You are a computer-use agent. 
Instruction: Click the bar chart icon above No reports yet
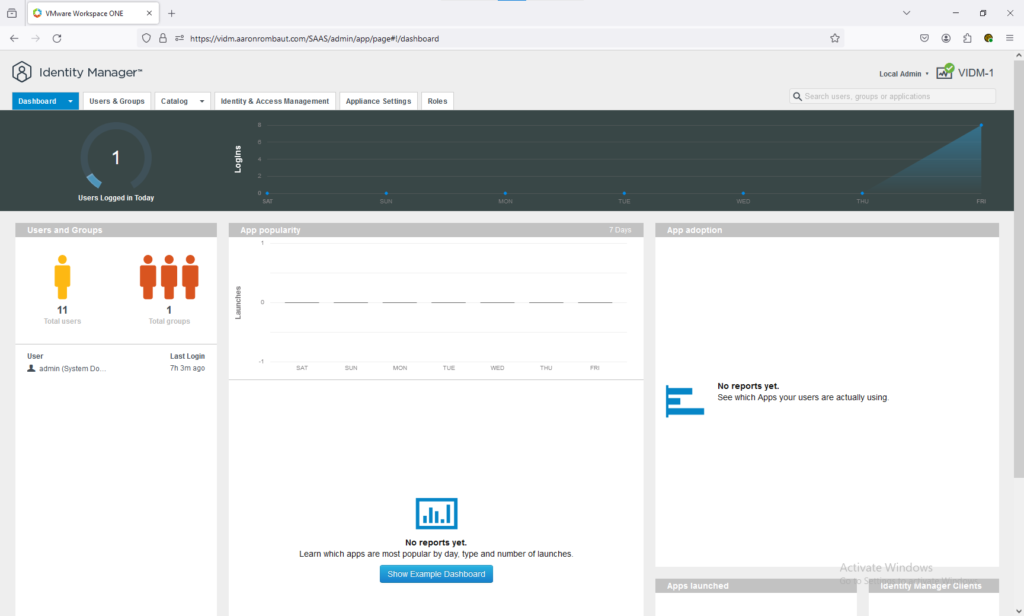pyautogui.click(x=436, y=513)
